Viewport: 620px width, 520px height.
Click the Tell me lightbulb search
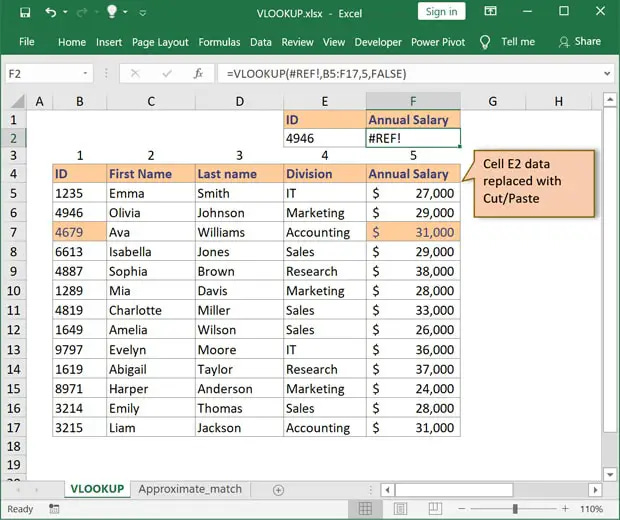[x=507, y=42]
